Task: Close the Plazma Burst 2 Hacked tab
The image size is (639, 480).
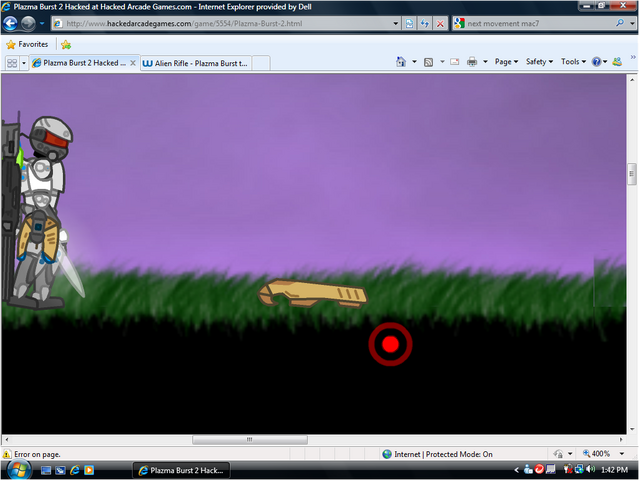Action: coord(133,63)
